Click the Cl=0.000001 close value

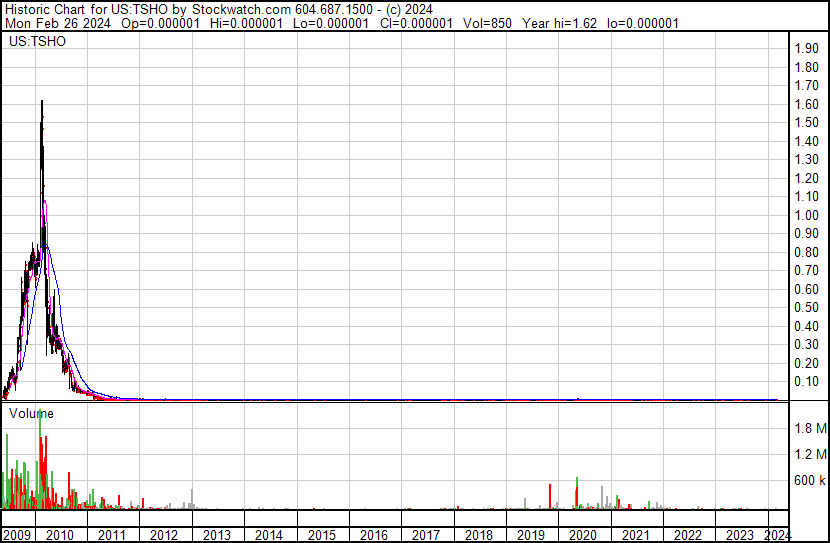[417, 23]
